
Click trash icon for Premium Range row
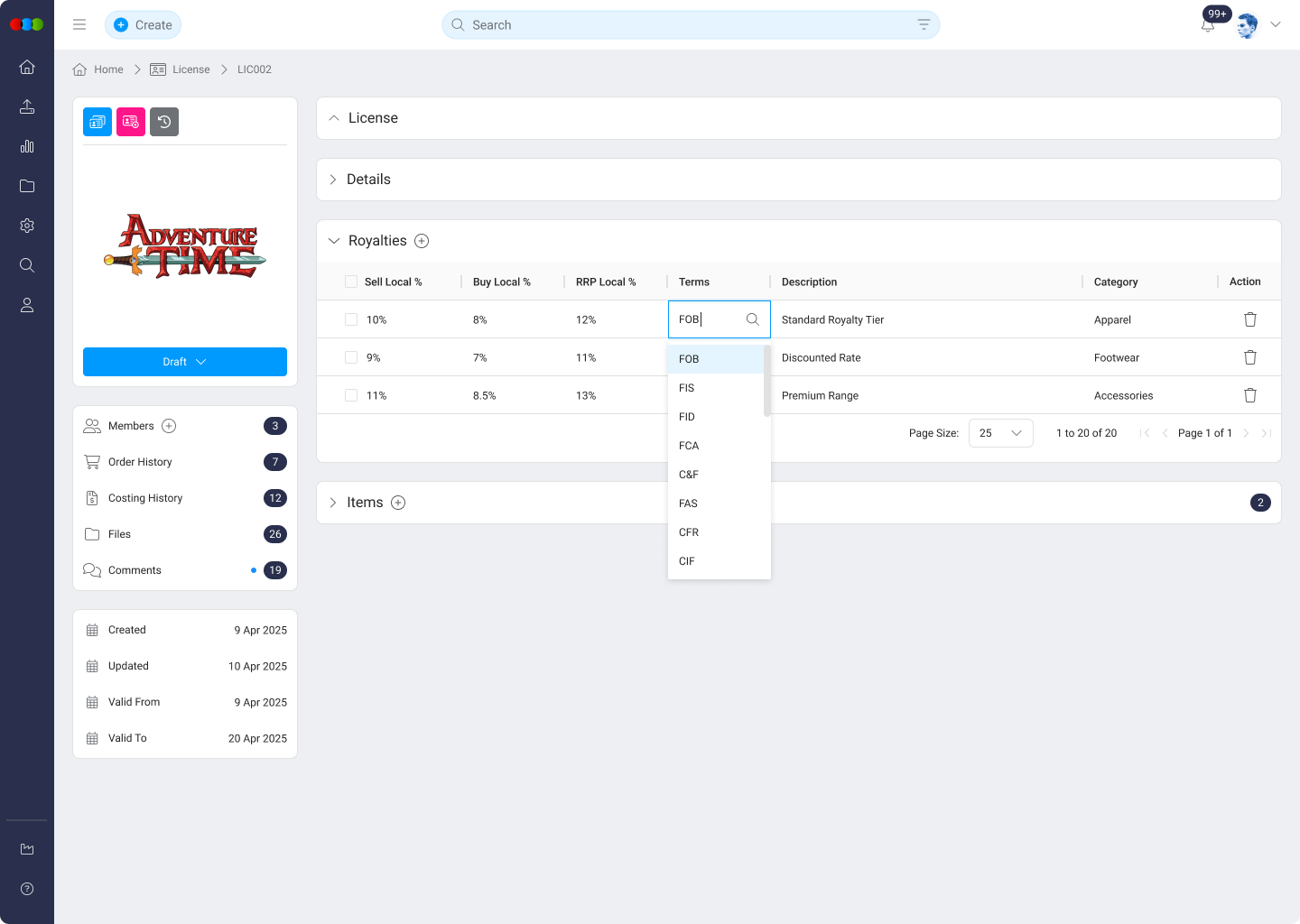[x=1249, y=395]
